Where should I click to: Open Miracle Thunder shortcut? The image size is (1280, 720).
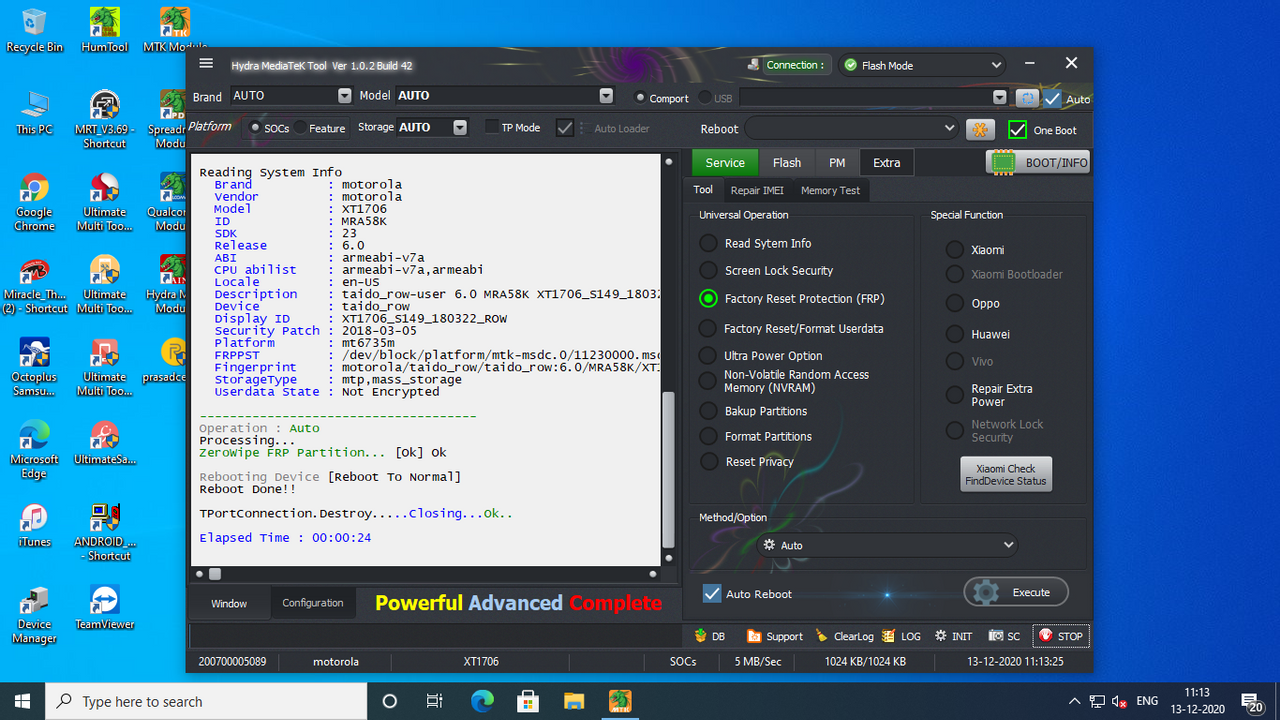pyautogui.click(x=34, y=285)
